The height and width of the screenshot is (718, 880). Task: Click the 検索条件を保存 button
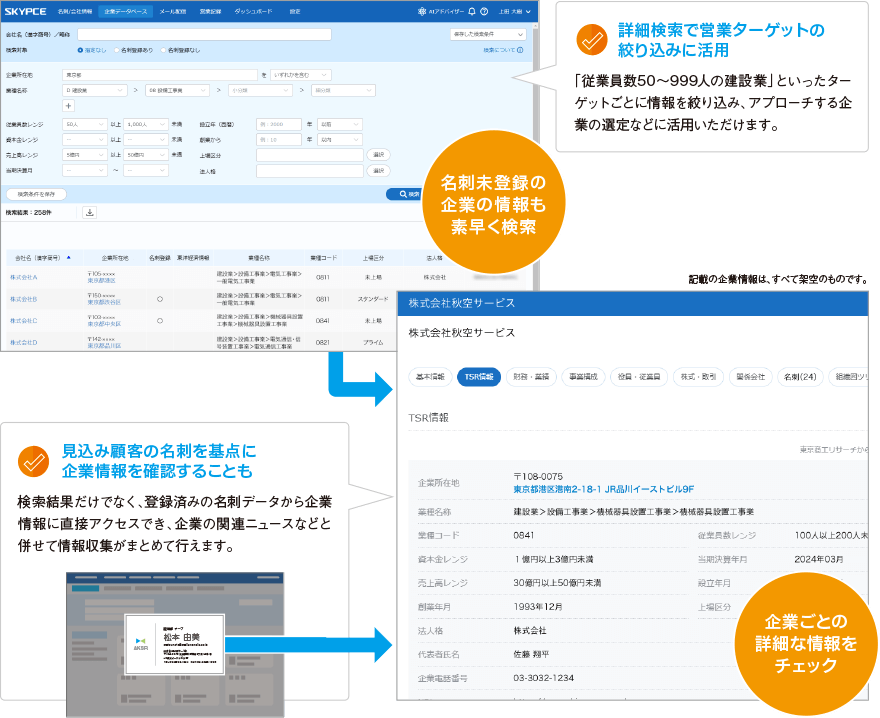click(x=34, y=193)
